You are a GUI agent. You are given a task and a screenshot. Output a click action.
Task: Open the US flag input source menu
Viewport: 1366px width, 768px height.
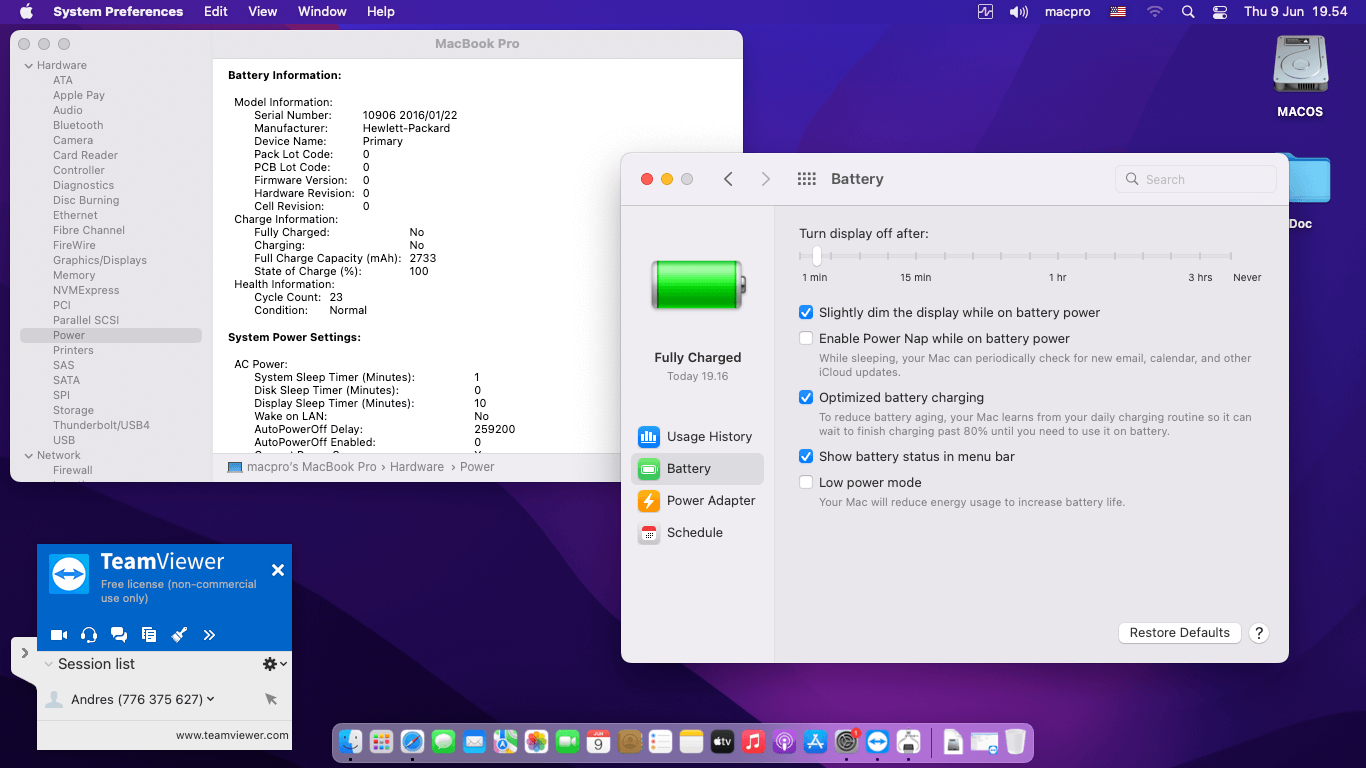tap(1118, 12)
